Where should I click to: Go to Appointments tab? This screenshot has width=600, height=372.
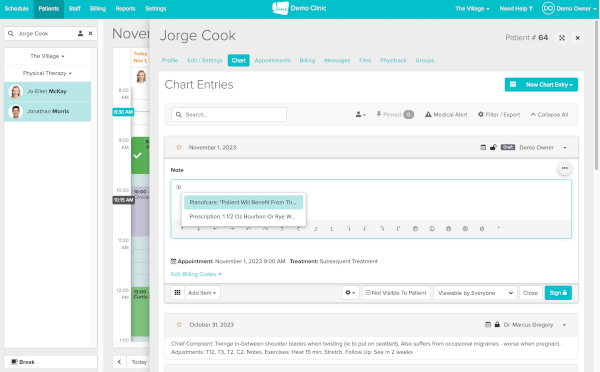click(272, 60)
